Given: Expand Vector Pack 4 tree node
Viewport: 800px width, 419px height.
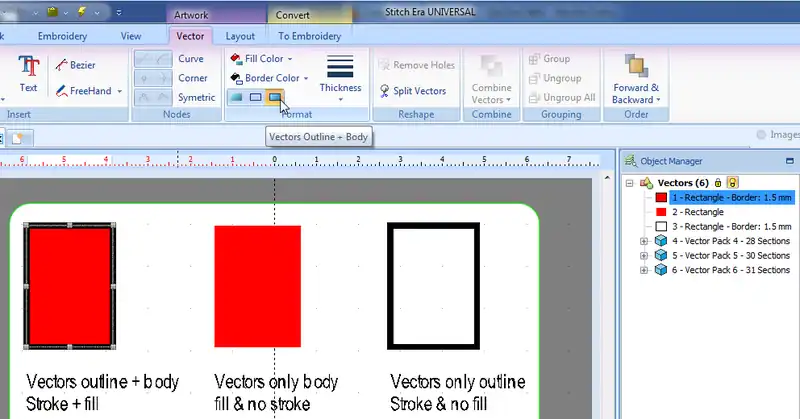Looking at the screenshot, I should (x=642, y=241).
